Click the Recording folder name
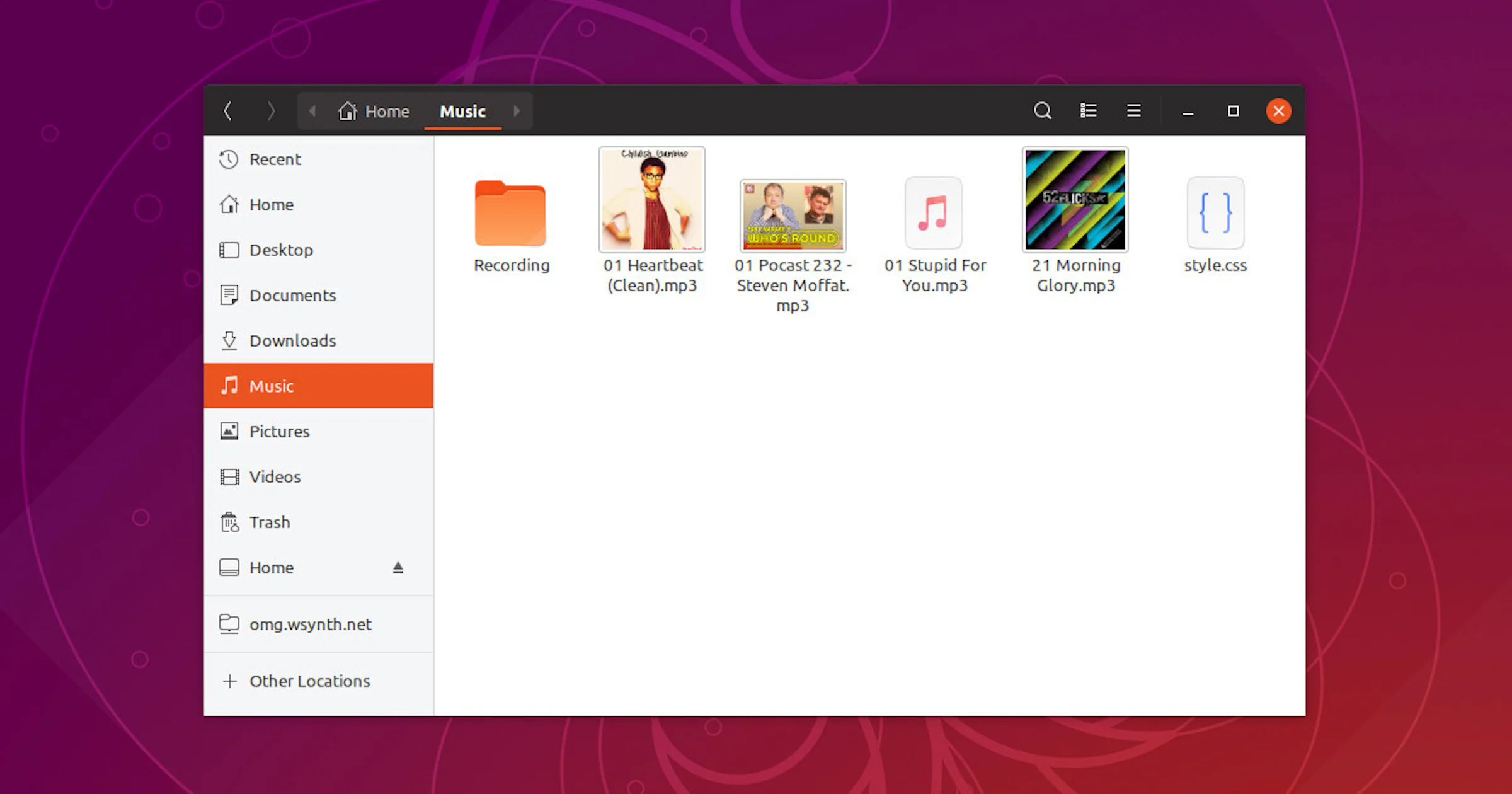Viewport: 1512px width, 794px height. coord(512,265)
